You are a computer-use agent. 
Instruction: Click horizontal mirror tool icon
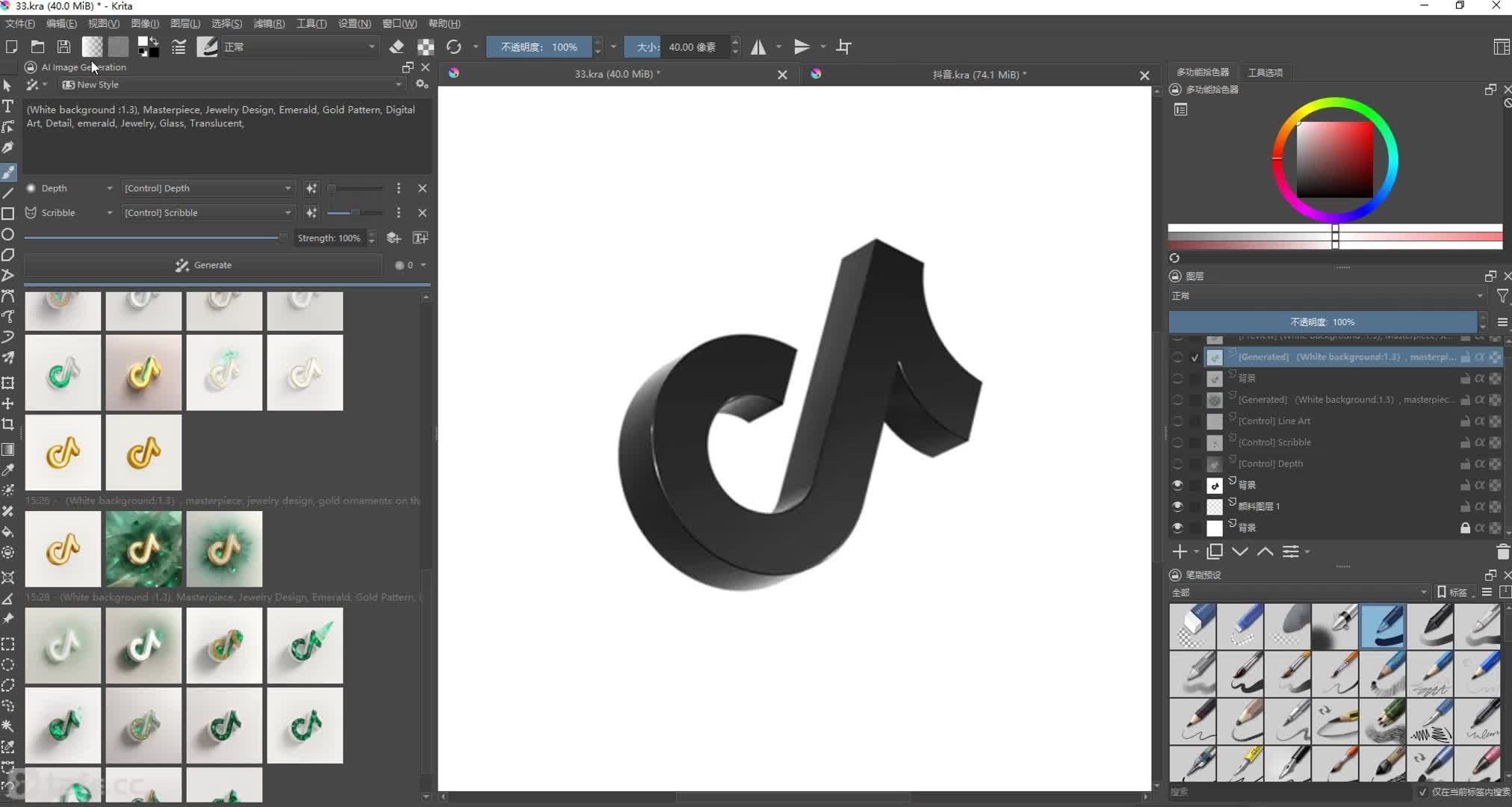coord(758,47)
